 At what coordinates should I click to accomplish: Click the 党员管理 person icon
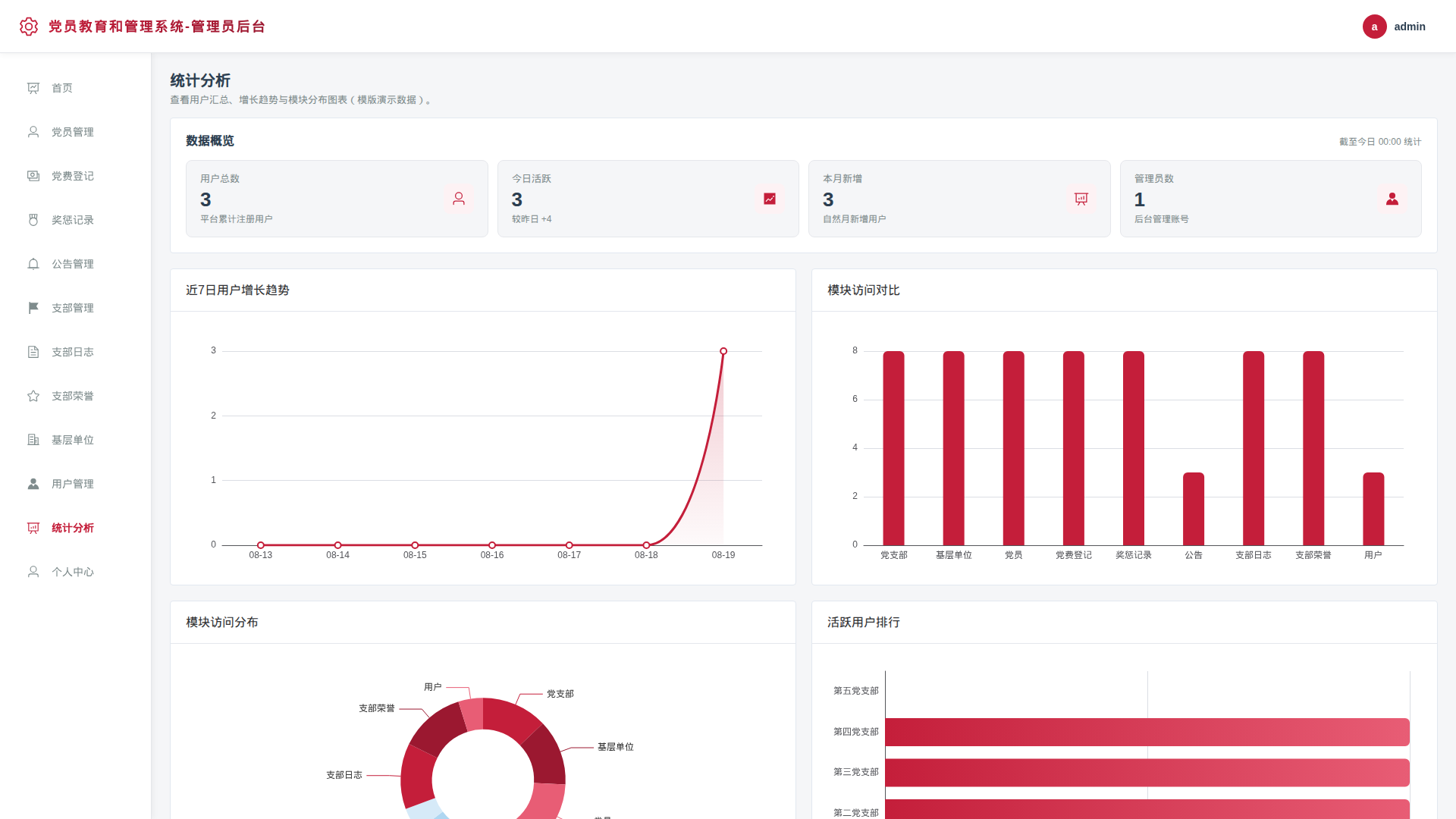(x=33, y=132)
